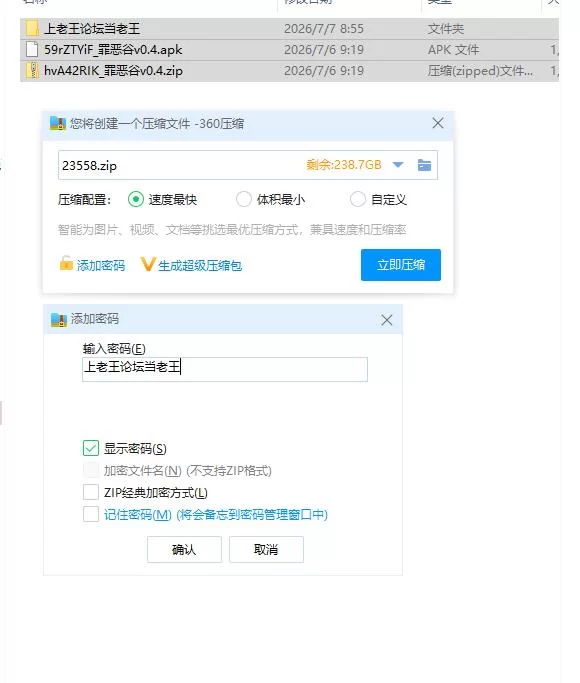The height and width of the screenshot is (683, 580).
Task: Select the 体积最小 compression option
Action: point(243,199)
